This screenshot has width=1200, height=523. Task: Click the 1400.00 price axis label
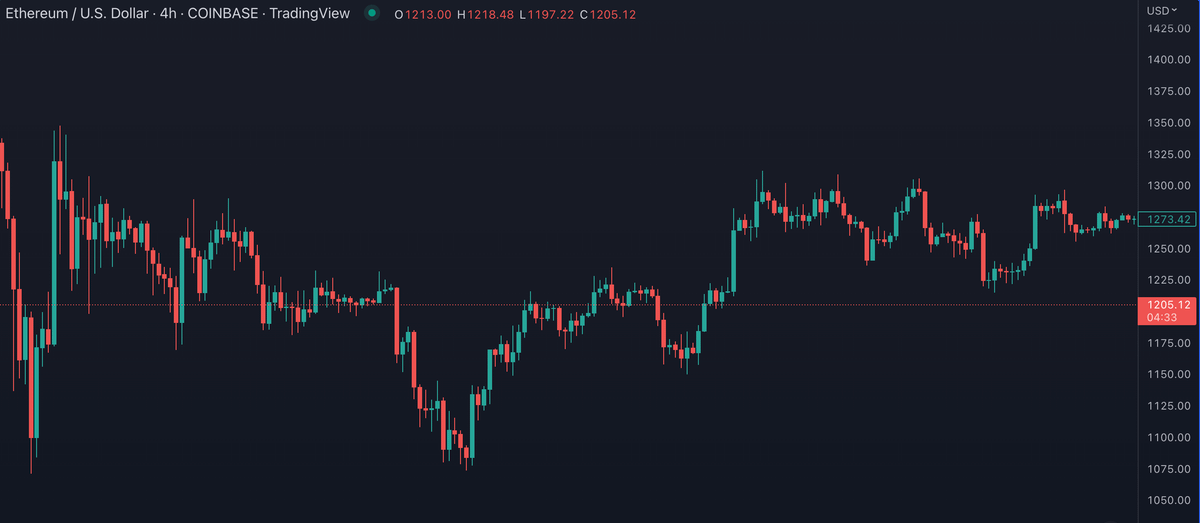(x=1168, y=60)
